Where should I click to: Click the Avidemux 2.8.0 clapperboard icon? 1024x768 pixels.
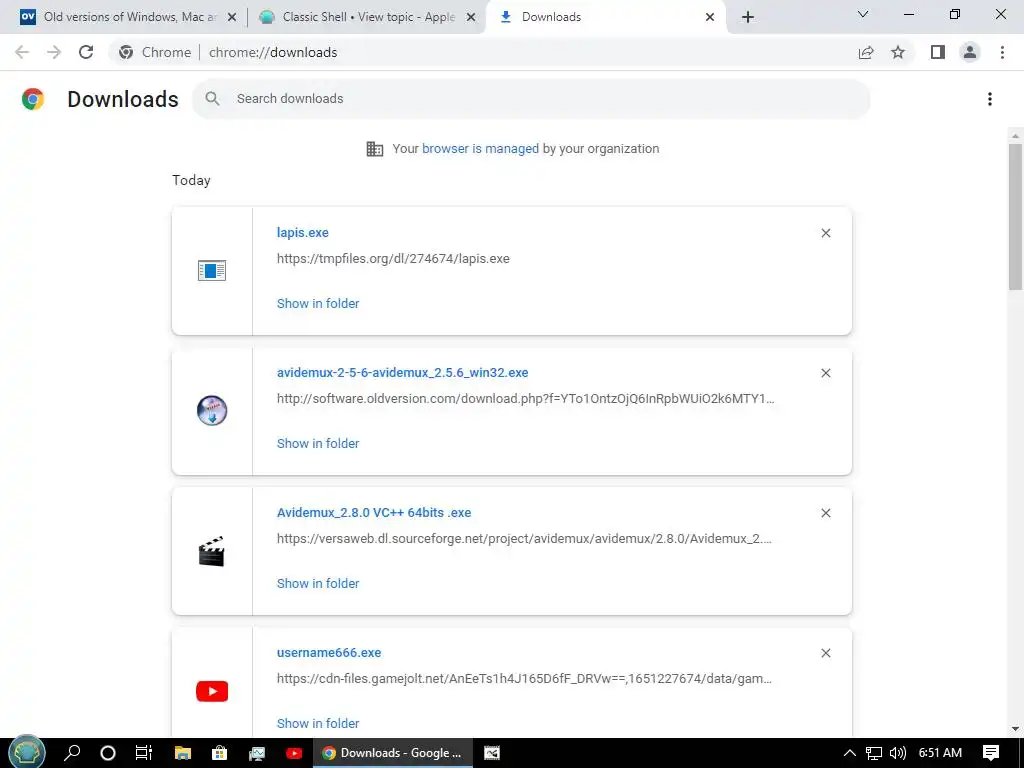(212, 551)
